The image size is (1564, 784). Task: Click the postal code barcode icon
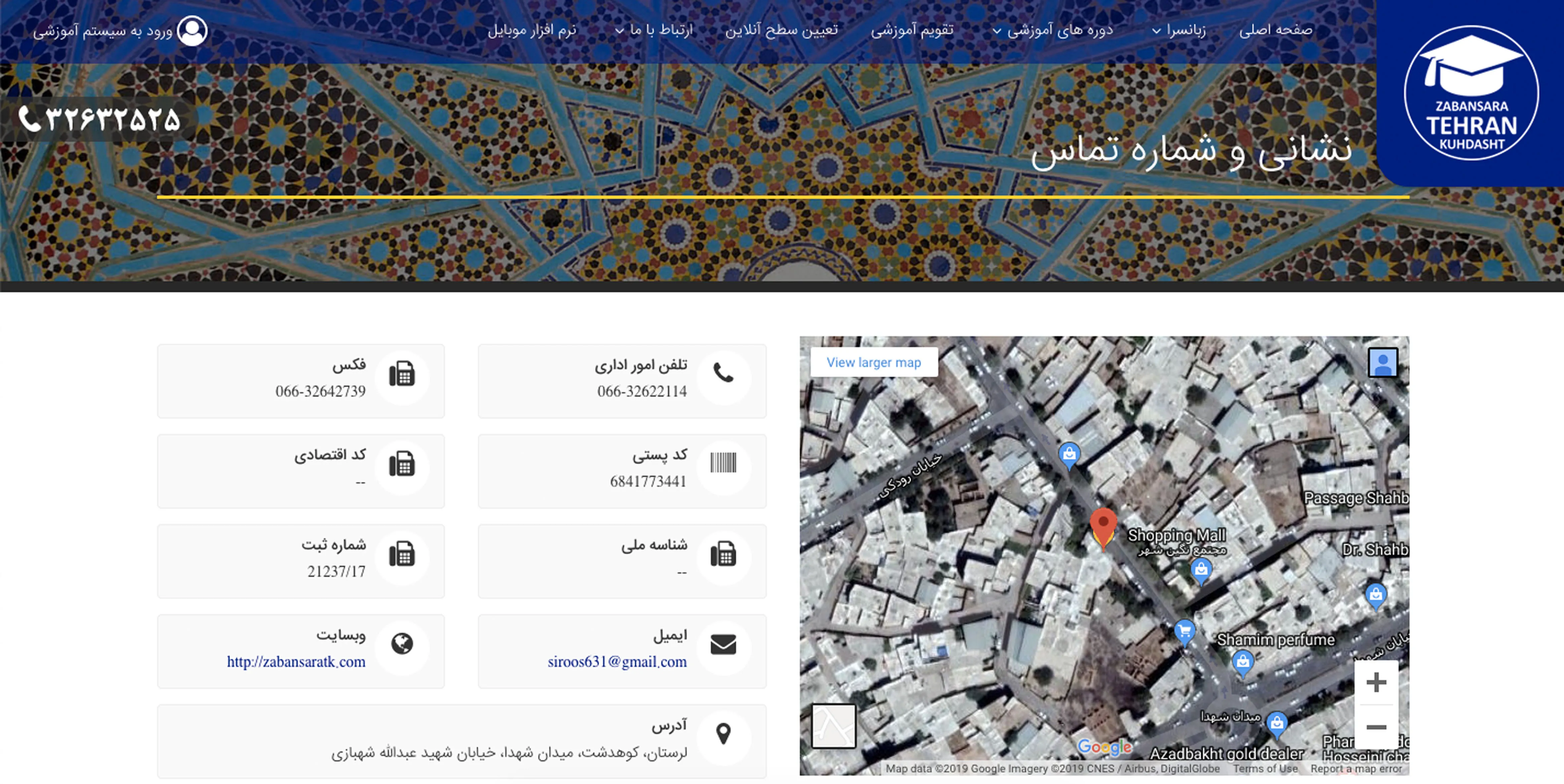tap(723, 464)
